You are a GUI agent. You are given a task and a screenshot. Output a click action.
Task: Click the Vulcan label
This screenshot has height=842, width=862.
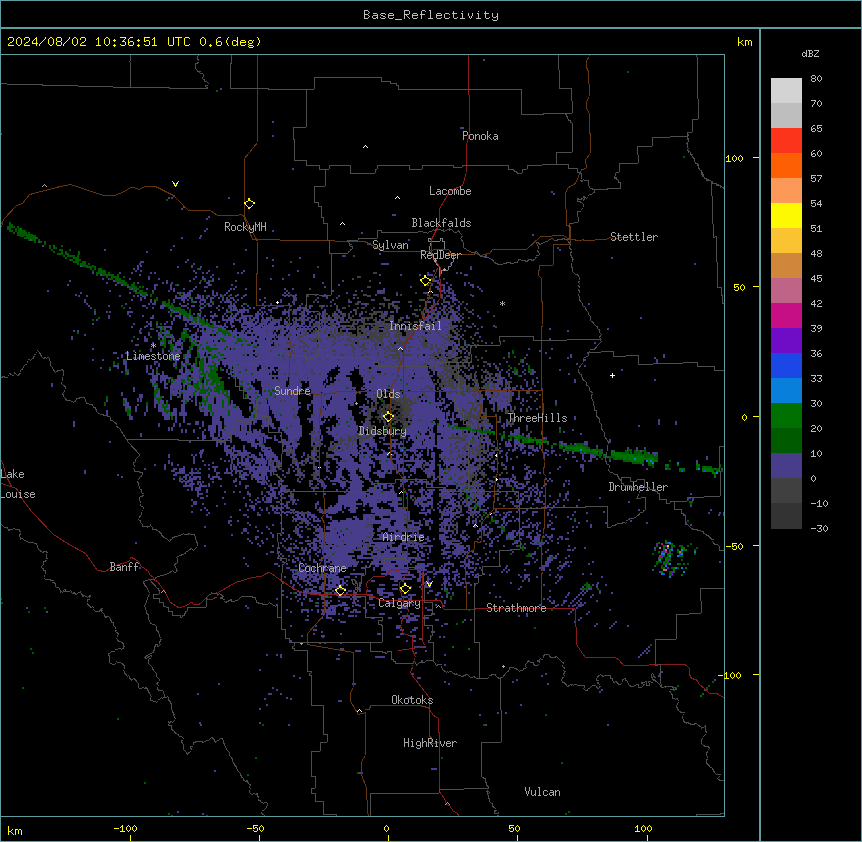(542, 792)
